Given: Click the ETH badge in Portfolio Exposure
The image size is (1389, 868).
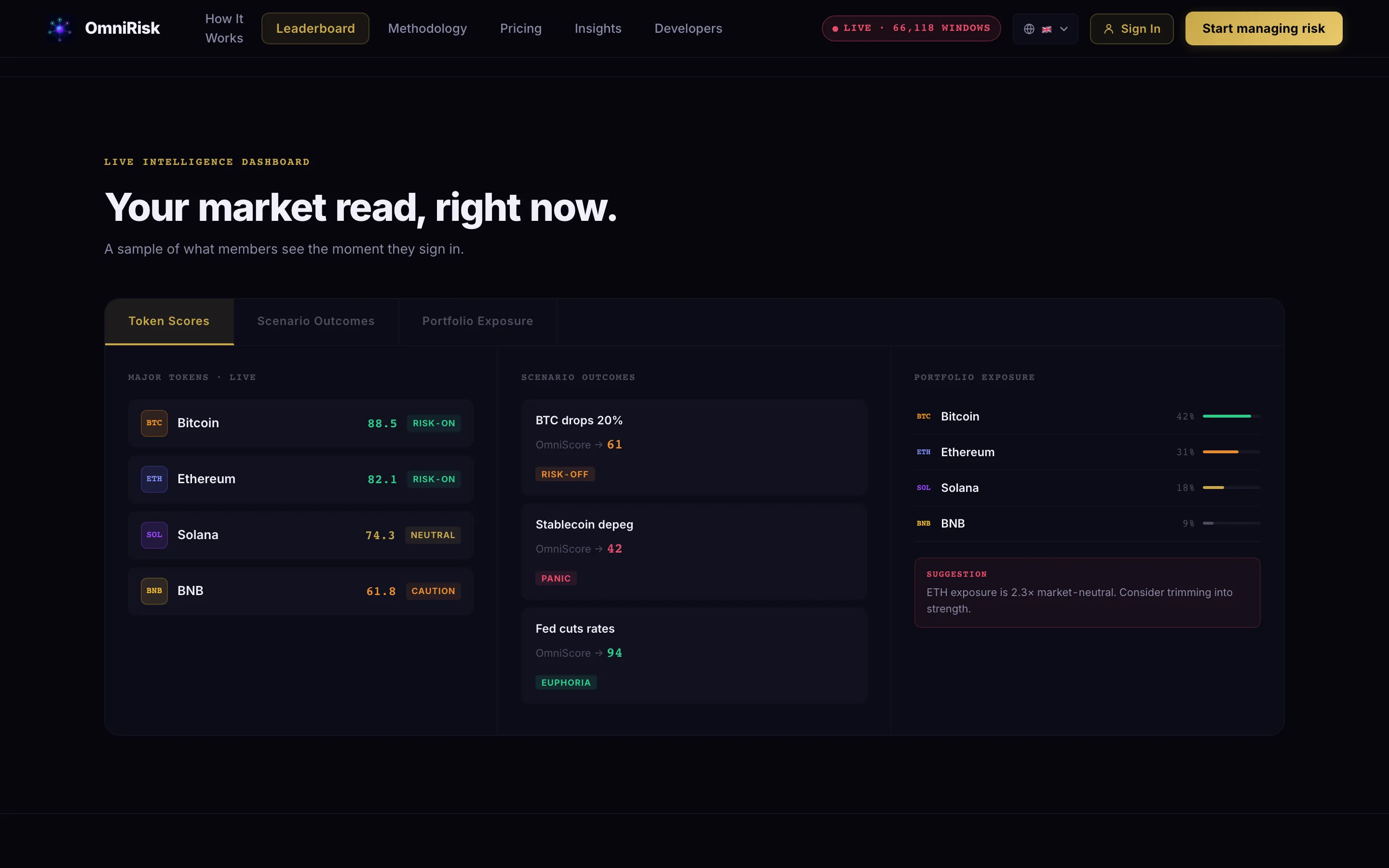Looking at the screenshot, I should pos(924,452).
